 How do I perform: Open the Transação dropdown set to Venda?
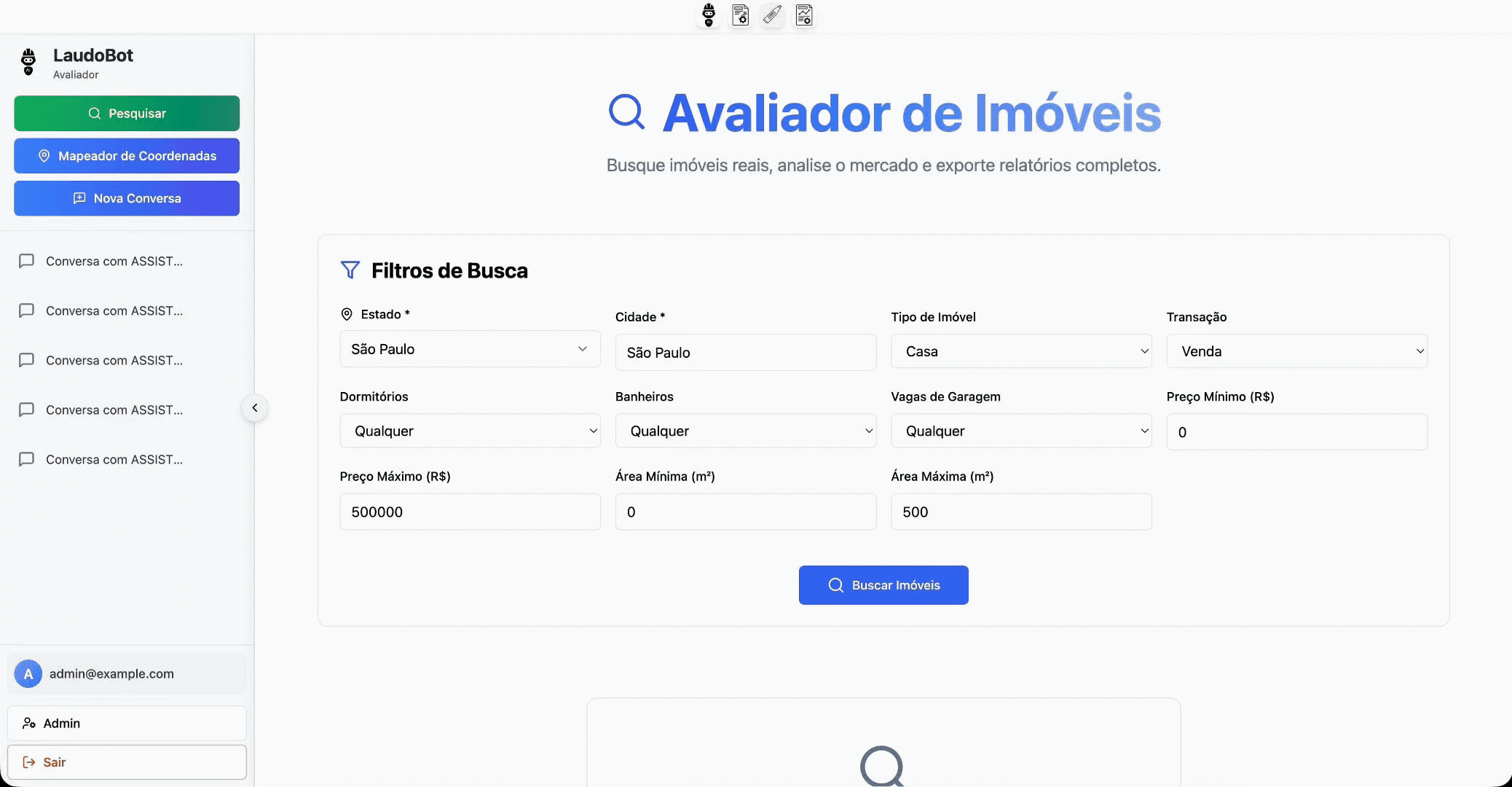tap(1296, 351)
